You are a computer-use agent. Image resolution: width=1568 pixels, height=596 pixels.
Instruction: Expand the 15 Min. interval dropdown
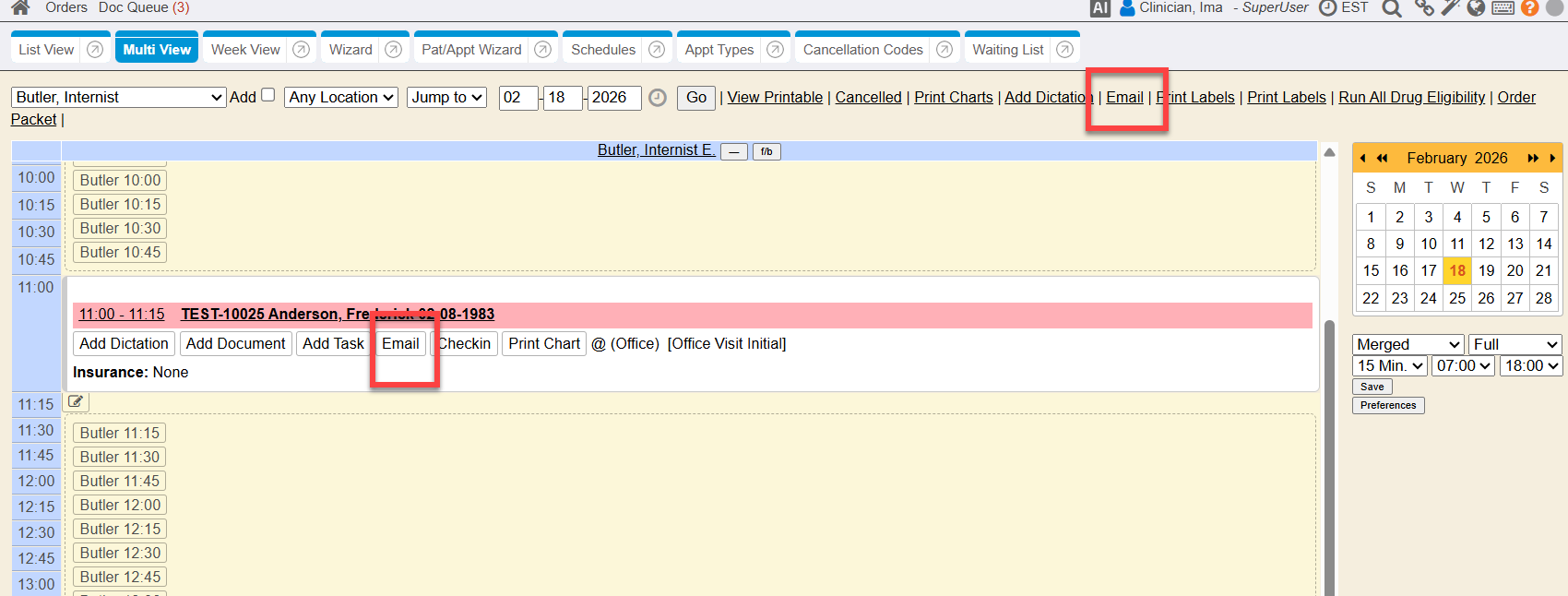(1391, 366)
